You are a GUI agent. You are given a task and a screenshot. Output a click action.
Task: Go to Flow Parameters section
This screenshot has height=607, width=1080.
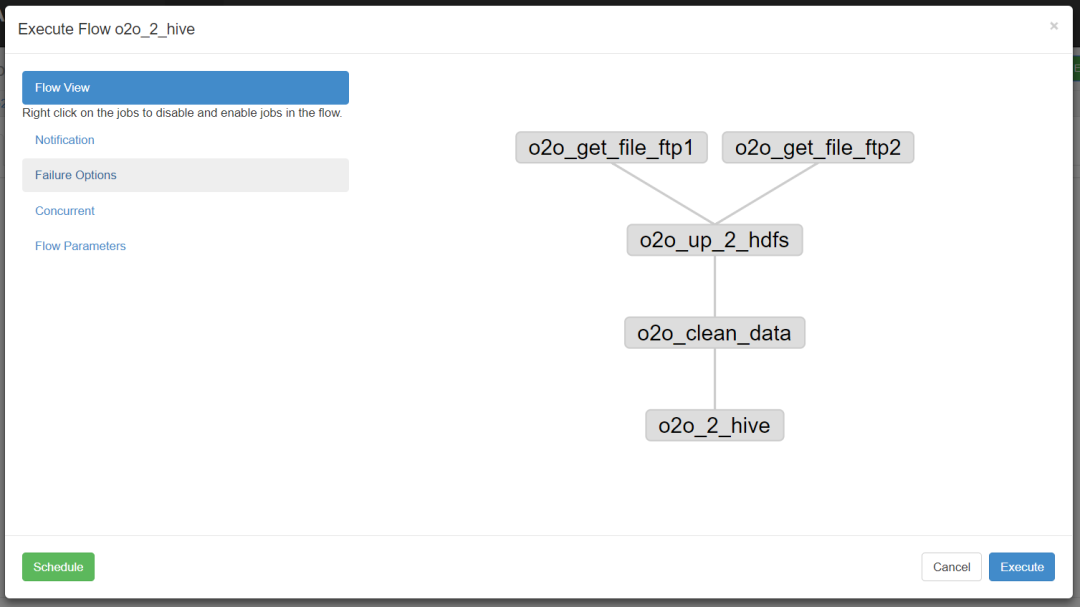tap(81, 246)
